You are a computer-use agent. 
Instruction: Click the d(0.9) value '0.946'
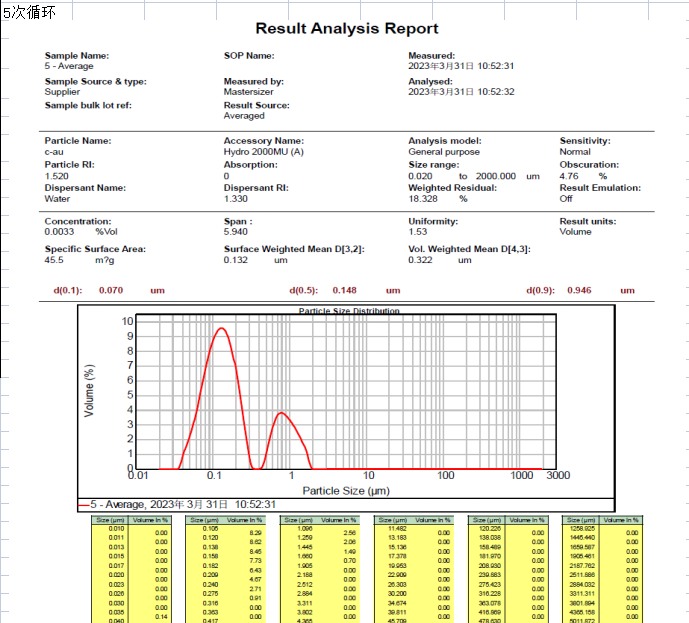[579, 290]
